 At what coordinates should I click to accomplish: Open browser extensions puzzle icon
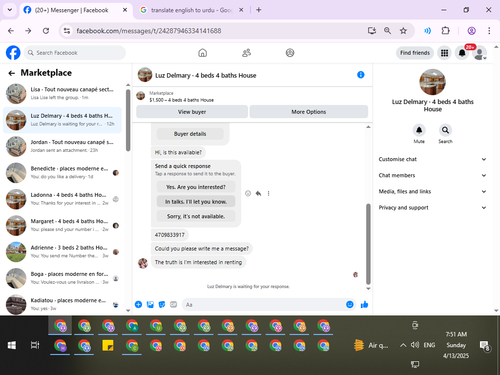tap(445, 31)
